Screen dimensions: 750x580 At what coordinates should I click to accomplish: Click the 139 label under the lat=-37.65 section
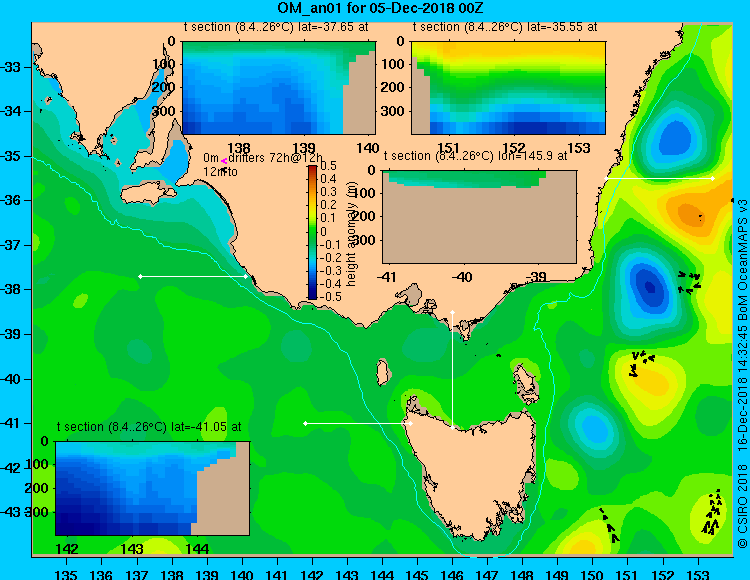pos(304,148)
